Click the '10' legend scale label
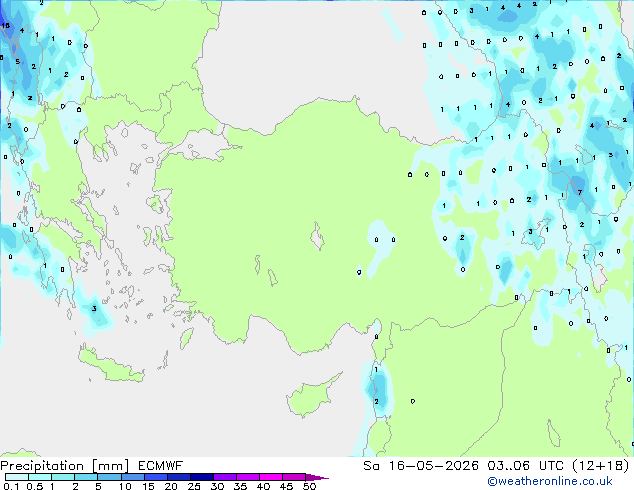 [x=125, y=486]
